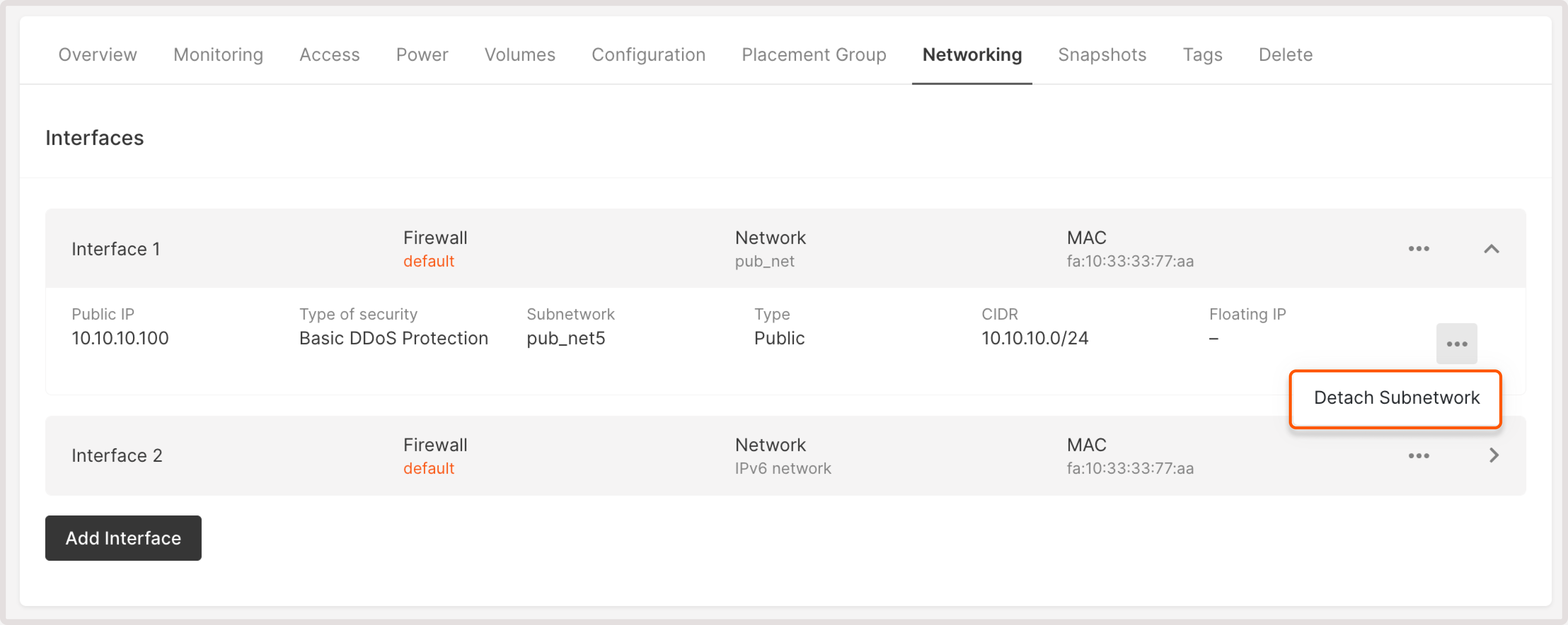Open the Delete tab
Screen dimensions: 1568x625
click(x=1286, y=55)
